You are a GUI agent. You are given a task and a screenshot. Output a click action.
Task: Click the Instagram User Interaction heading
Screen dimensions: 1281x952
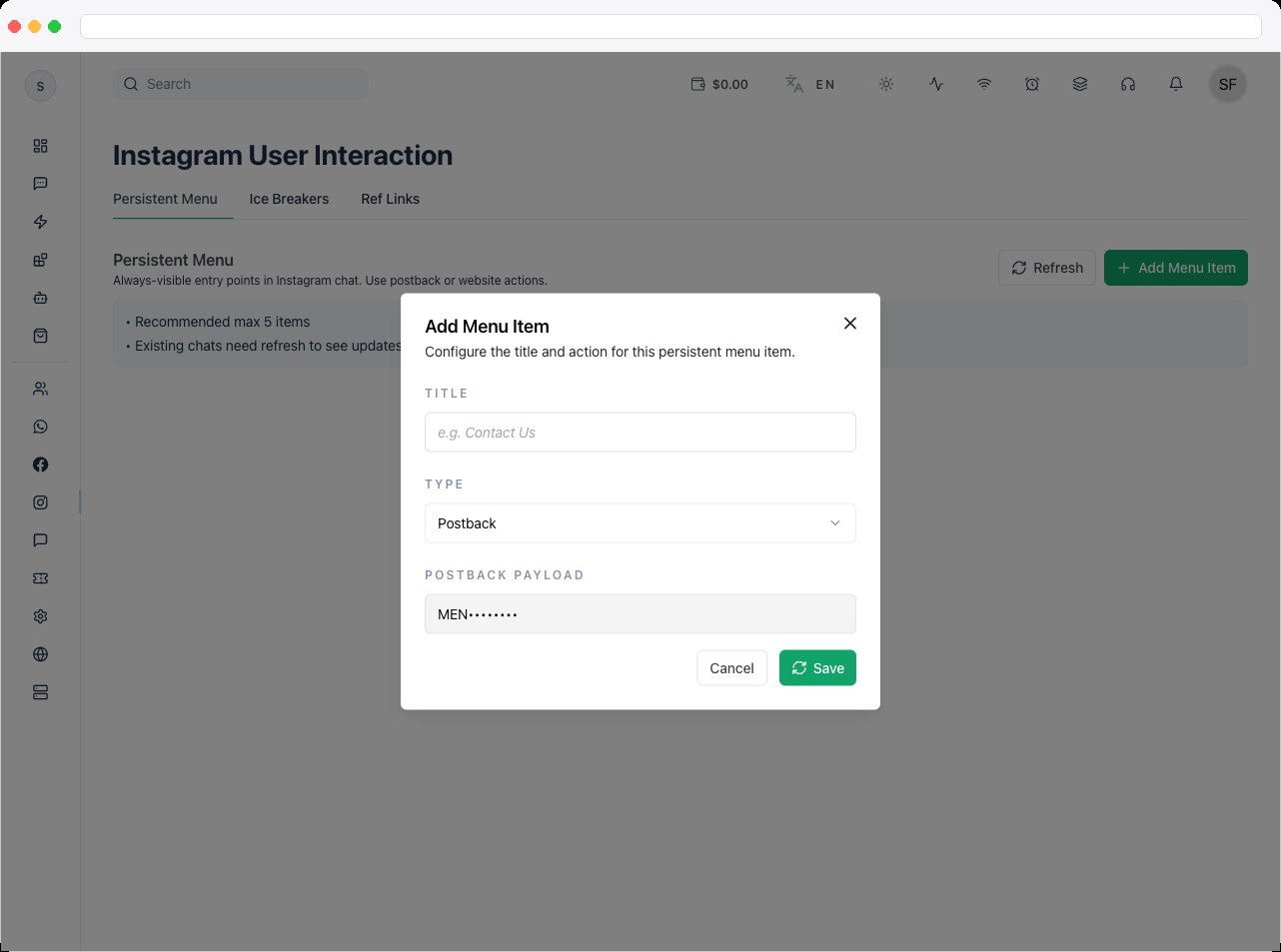(283, 155)
